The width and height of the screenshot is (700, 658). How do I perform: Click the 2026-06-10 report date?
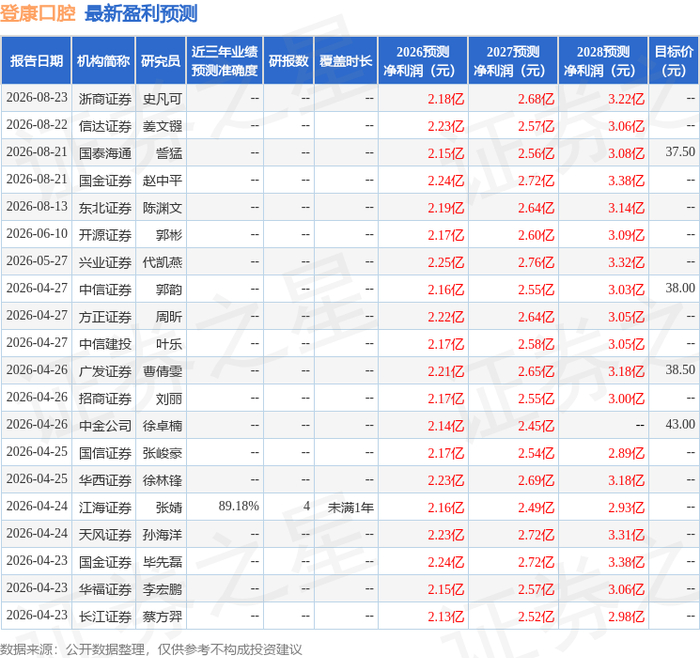37,233
